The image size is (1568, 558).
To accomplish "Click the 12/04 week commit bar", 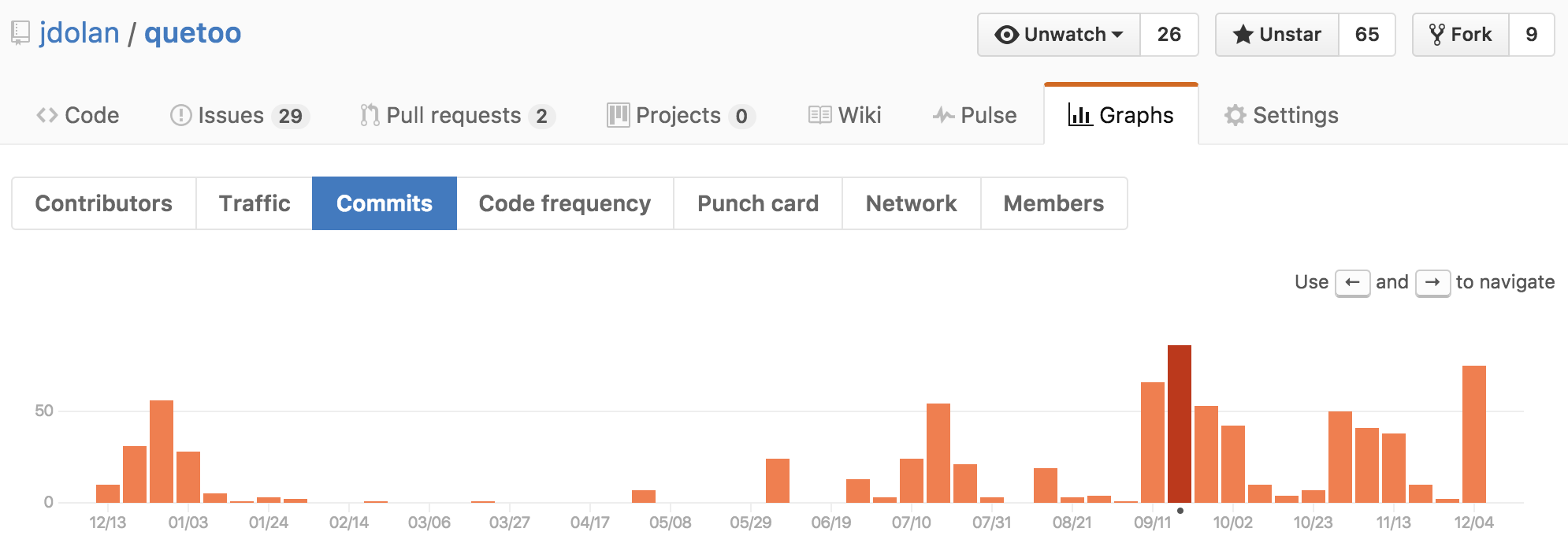I will click(x=1474, y=434).
